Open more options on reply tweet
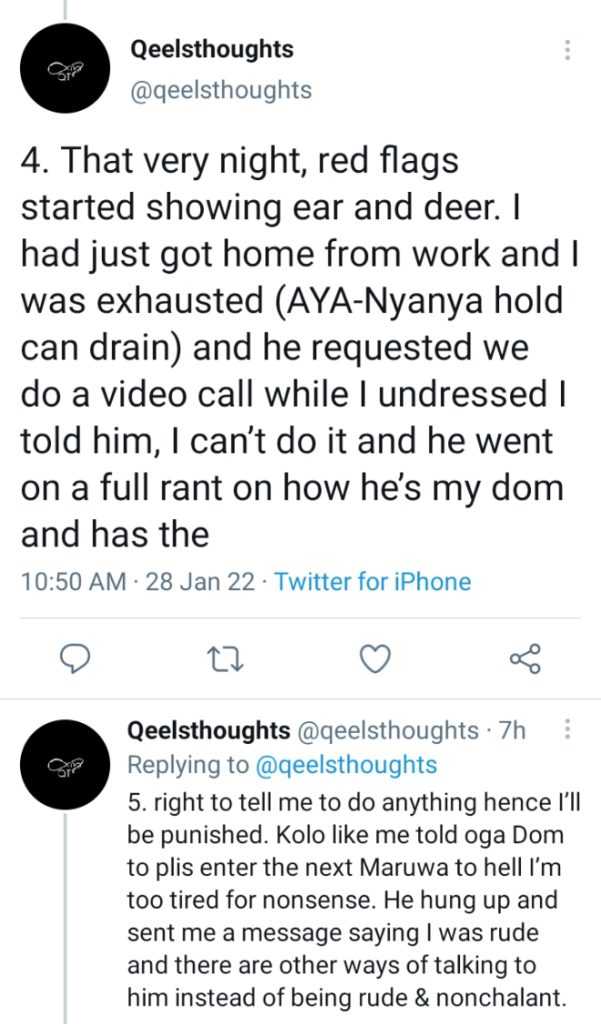This screenshot has height=1024, width=601. 568,730
